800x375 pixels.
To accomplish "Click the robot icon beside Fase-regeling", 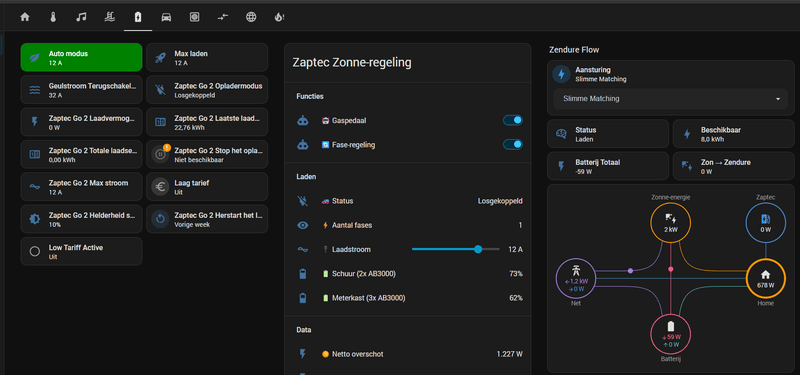I will (x=303, y=145).
